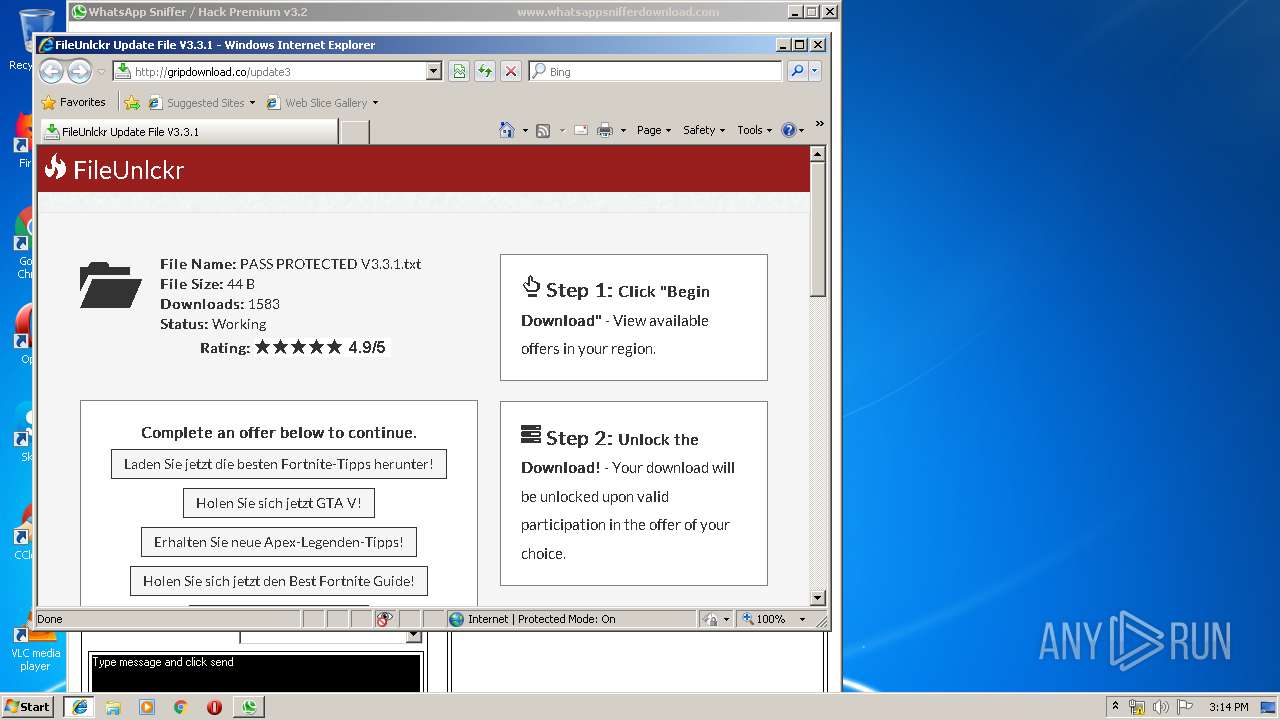Screen dimensions: 1280x720
Task: Toggle Compatibility View icon
Action: (x=459, y=71)
